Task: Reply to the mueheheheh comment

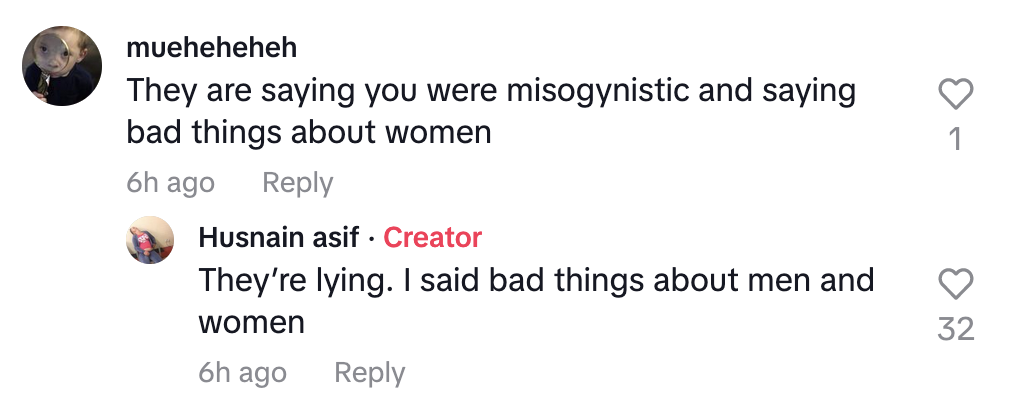Action: 297,183
